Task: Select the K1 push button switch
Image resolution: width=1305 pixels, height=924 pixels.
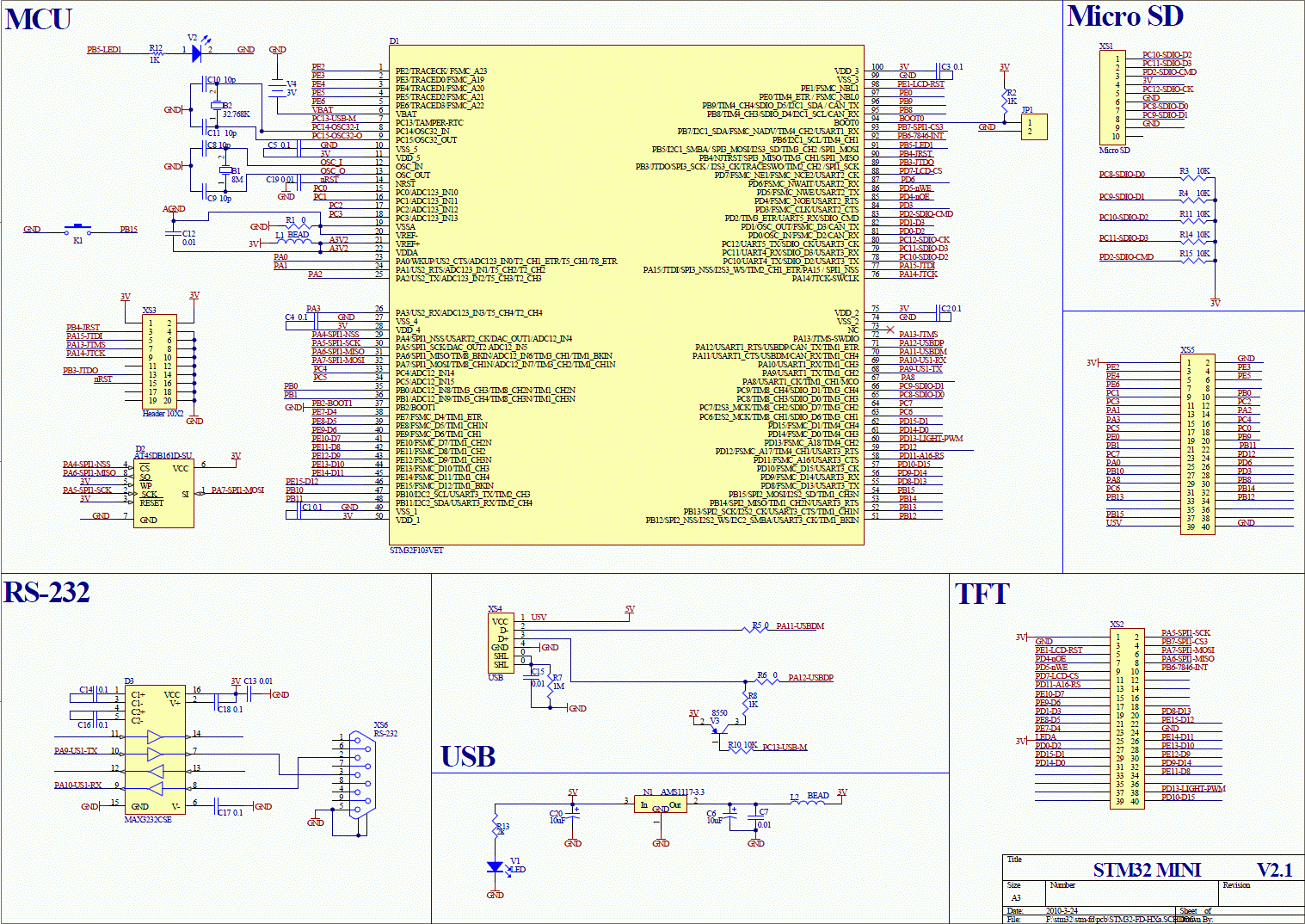Action: [78, 230]
